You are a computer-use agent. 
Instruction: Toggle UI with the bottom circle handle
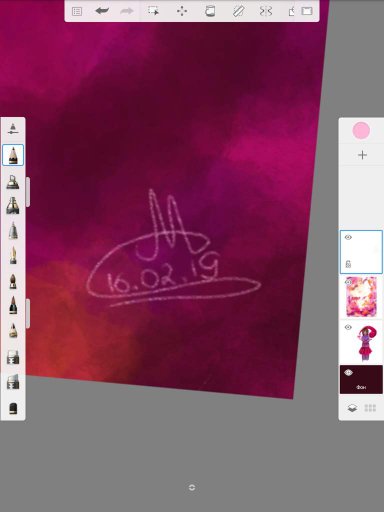click(x=192, y=488)
